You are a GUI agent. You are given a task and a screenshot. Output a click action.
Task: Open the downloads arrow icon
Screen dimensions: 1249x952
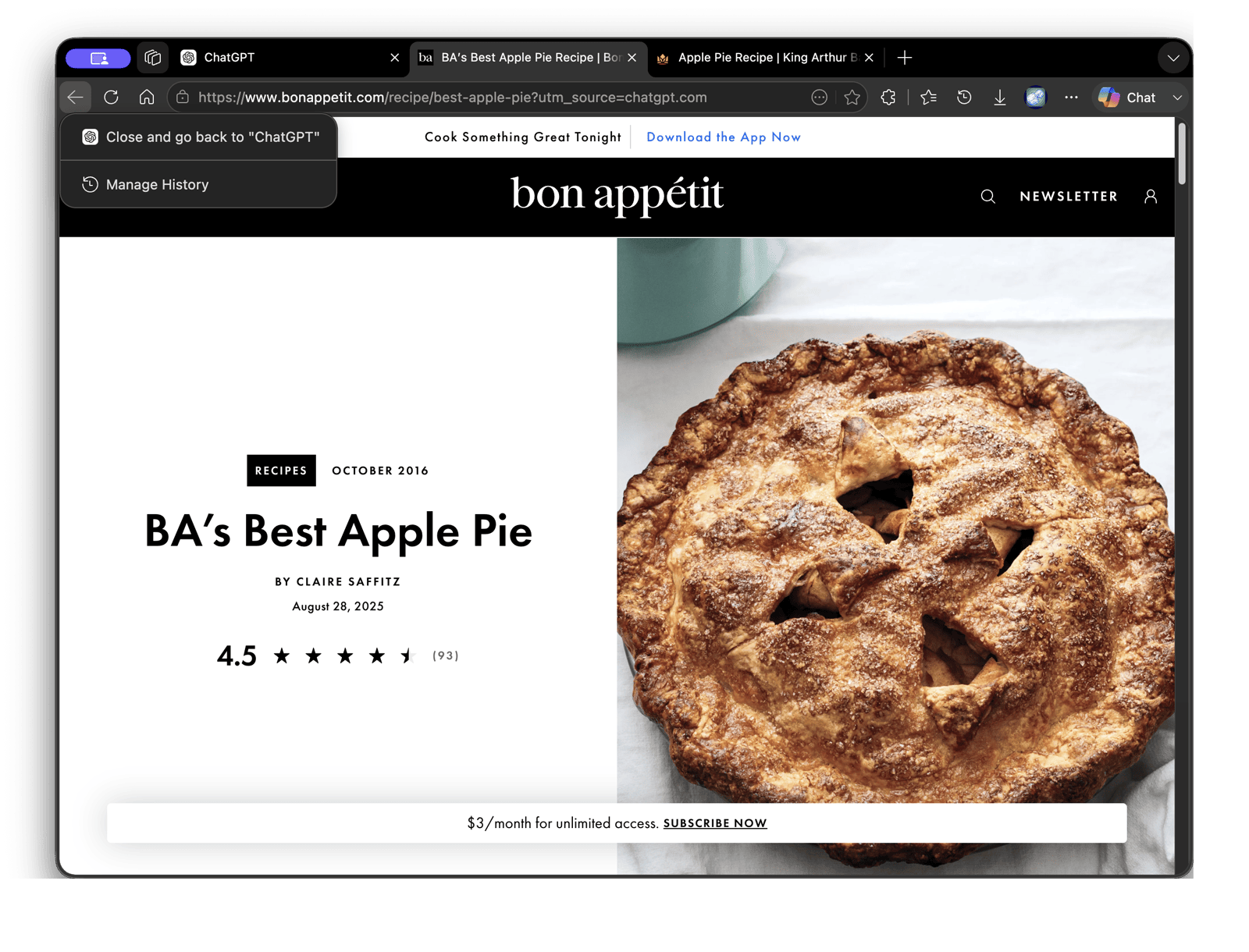[x=999, y=98]
